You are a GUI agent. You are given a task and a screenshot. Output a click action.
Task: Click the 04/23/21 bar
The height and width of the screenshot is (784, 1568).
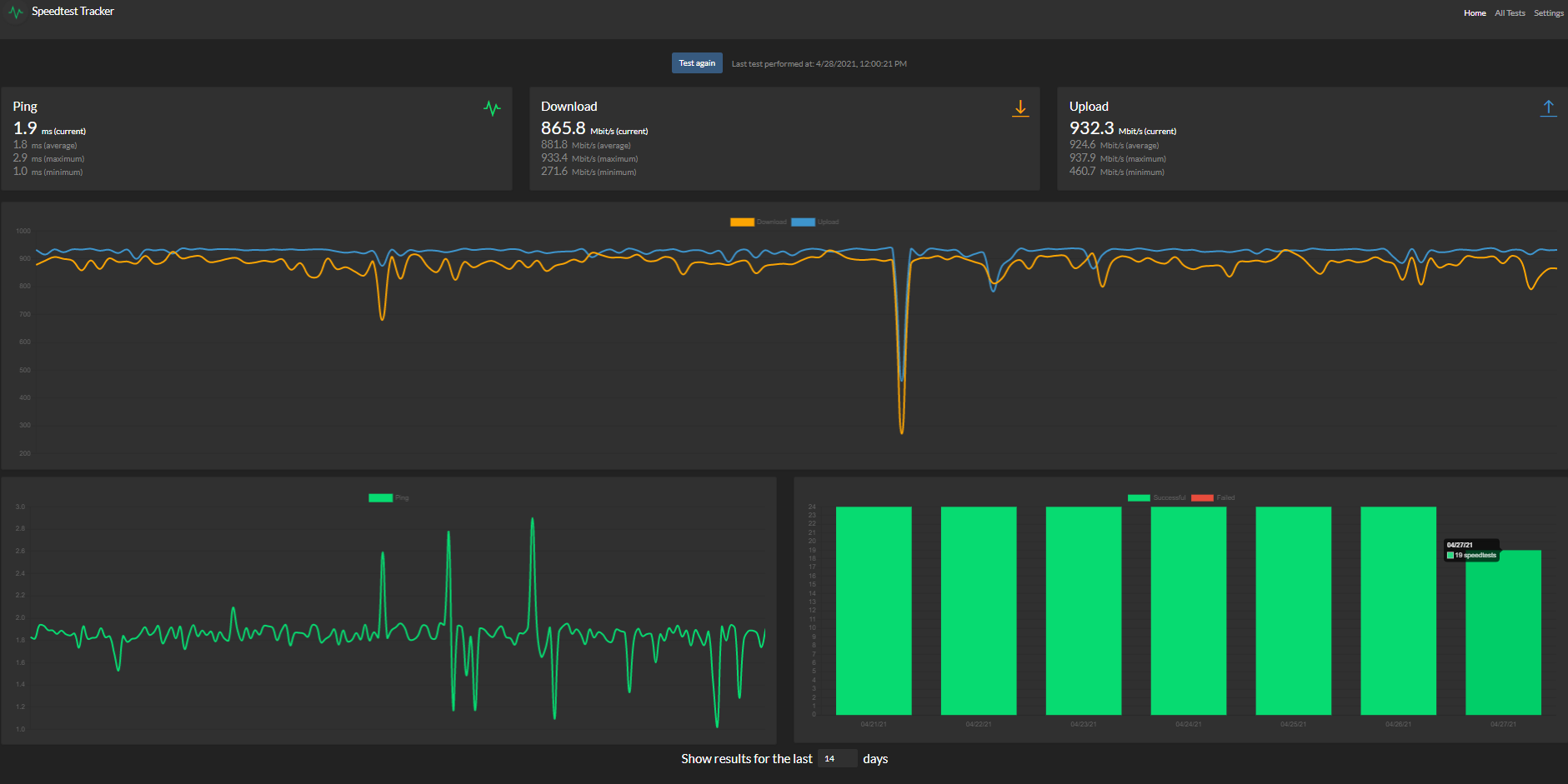1084,611
